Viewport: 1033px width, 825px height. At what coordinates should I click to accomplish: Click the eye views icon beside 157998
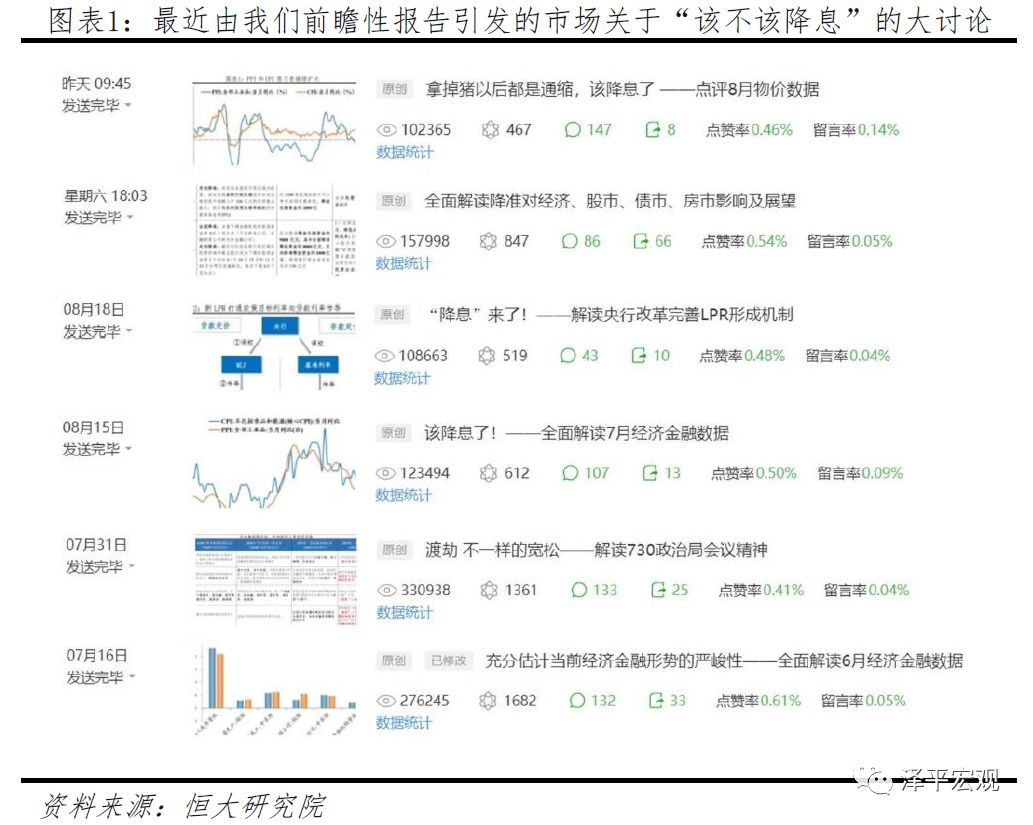(x=385, y=241)
